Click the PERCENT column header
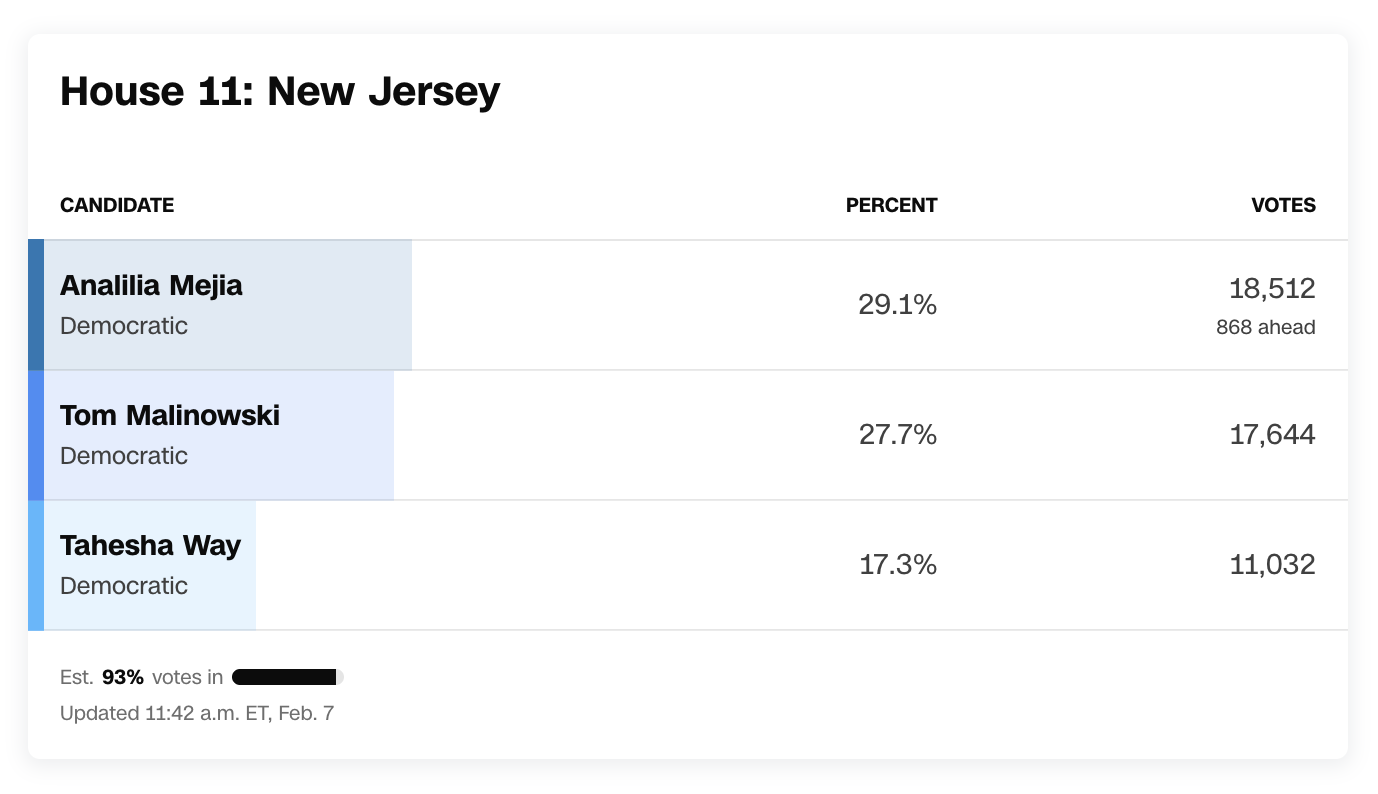 click(891, 205)
